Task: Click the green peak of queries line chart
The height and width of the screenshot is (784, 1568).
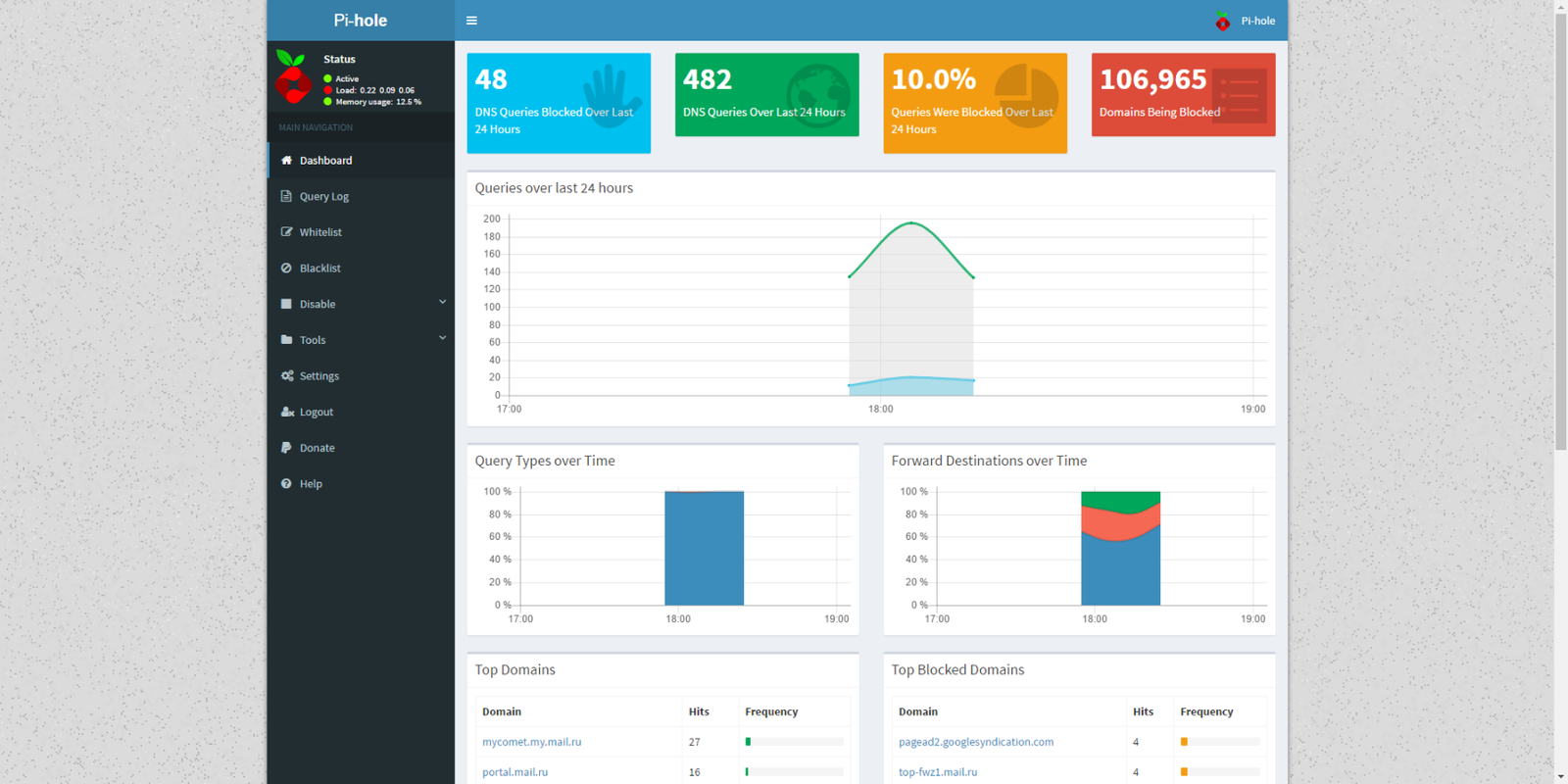Action: tap(911, 223)
